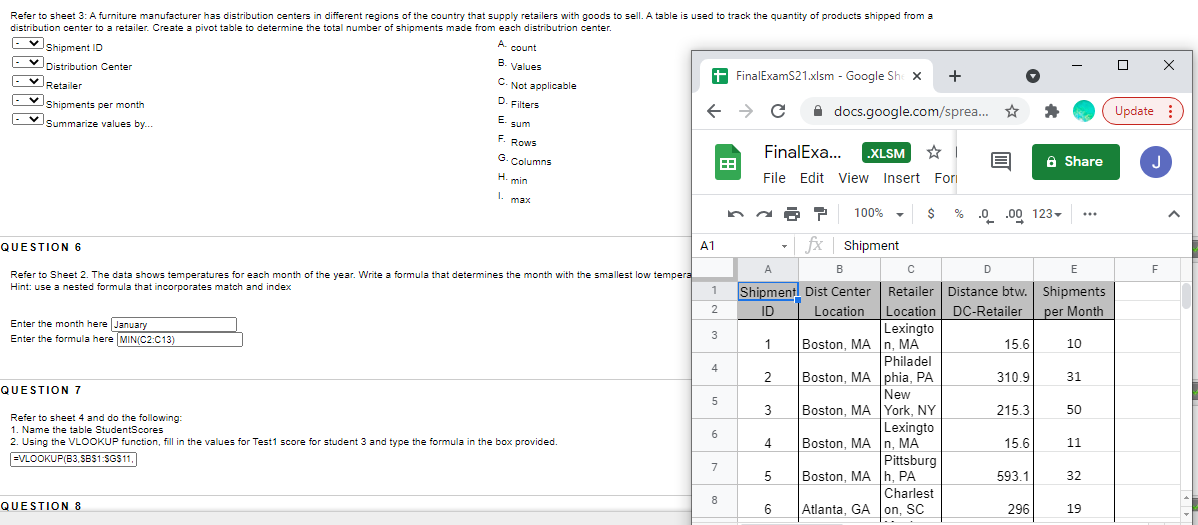Viewport: 1198px width, 525px height.
Task: Open the Summarize values by dropdown
Action: coord(28,120)
